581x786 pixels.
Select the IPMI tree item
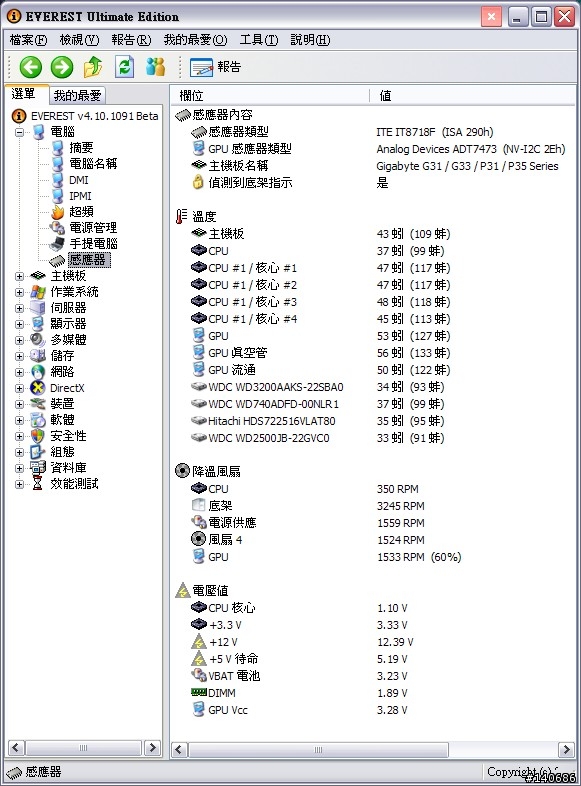[x=80, y=195]
